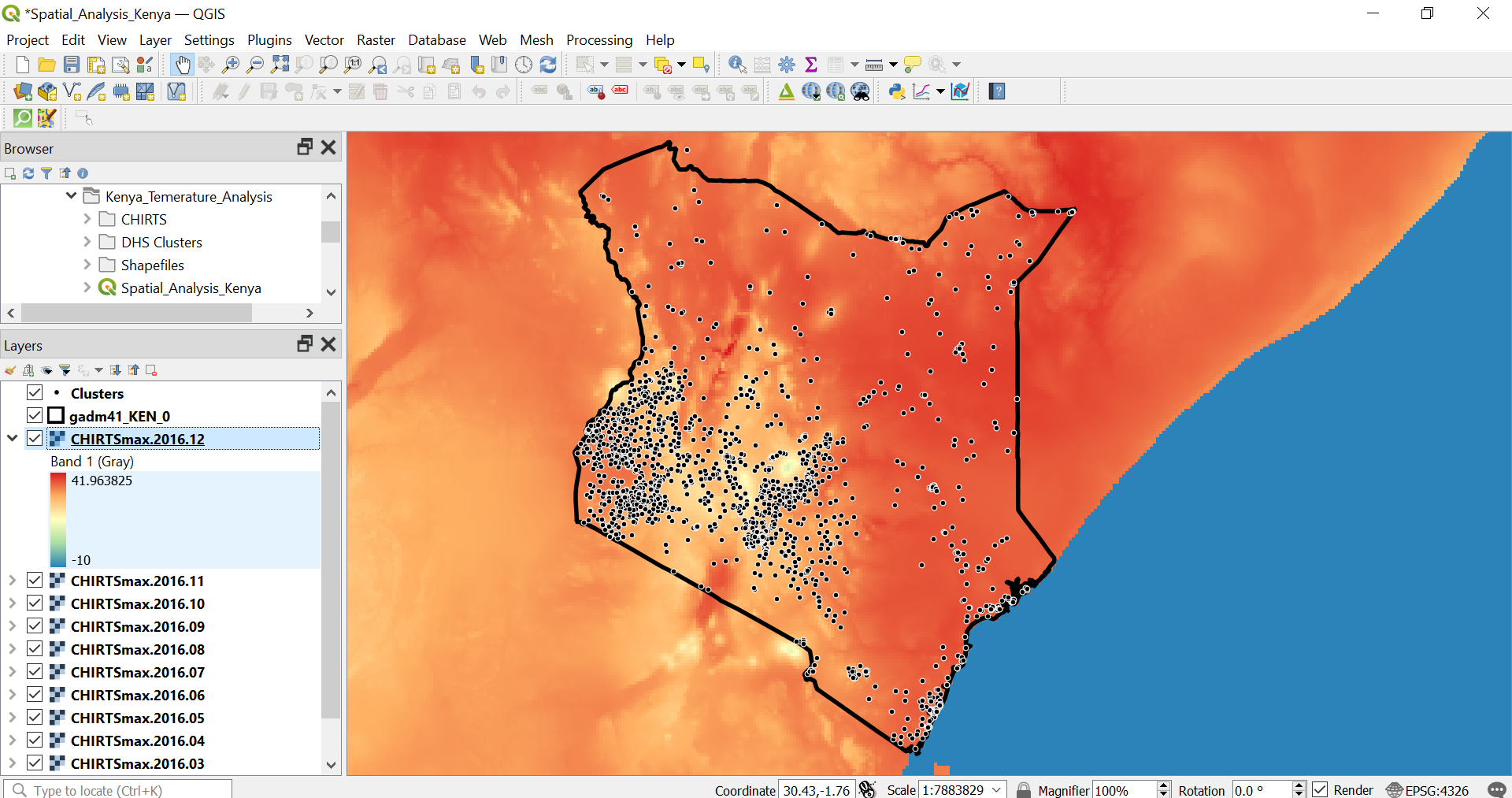Open the Style Manager icon
The width and height of the screenshot is (1512, 798).
[x=145, y=65]
